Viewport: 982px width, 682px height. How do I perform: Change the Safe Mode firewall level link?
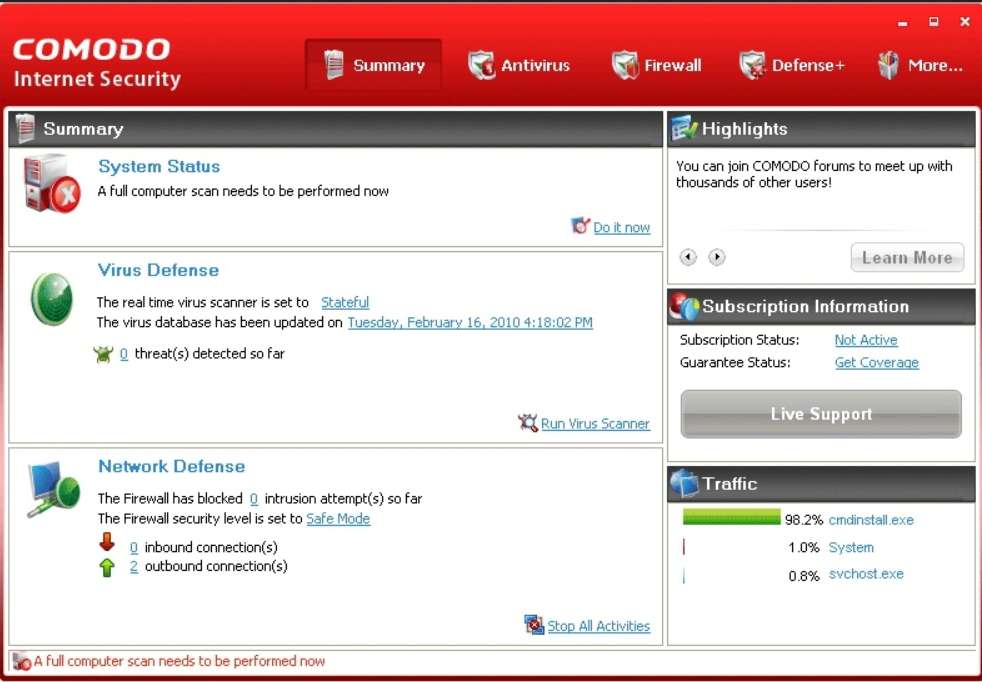click(x=338, y=519)
